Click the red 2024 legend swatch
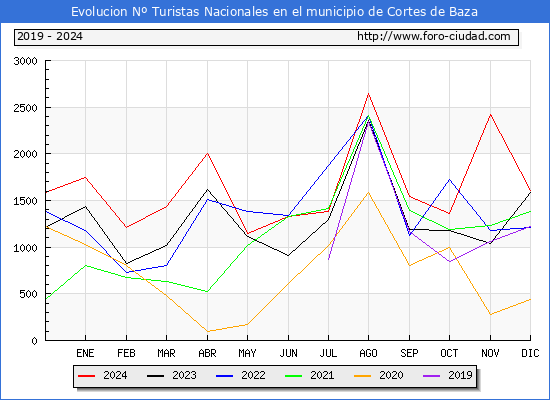Viewport: 550px width, 400px height. click(x=87, y=376)
